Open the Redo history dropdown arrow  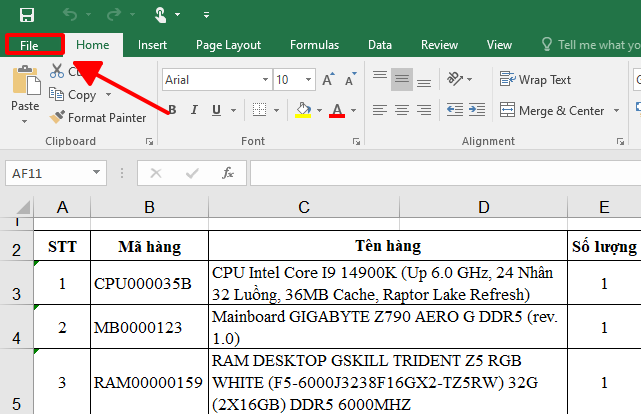132,15
